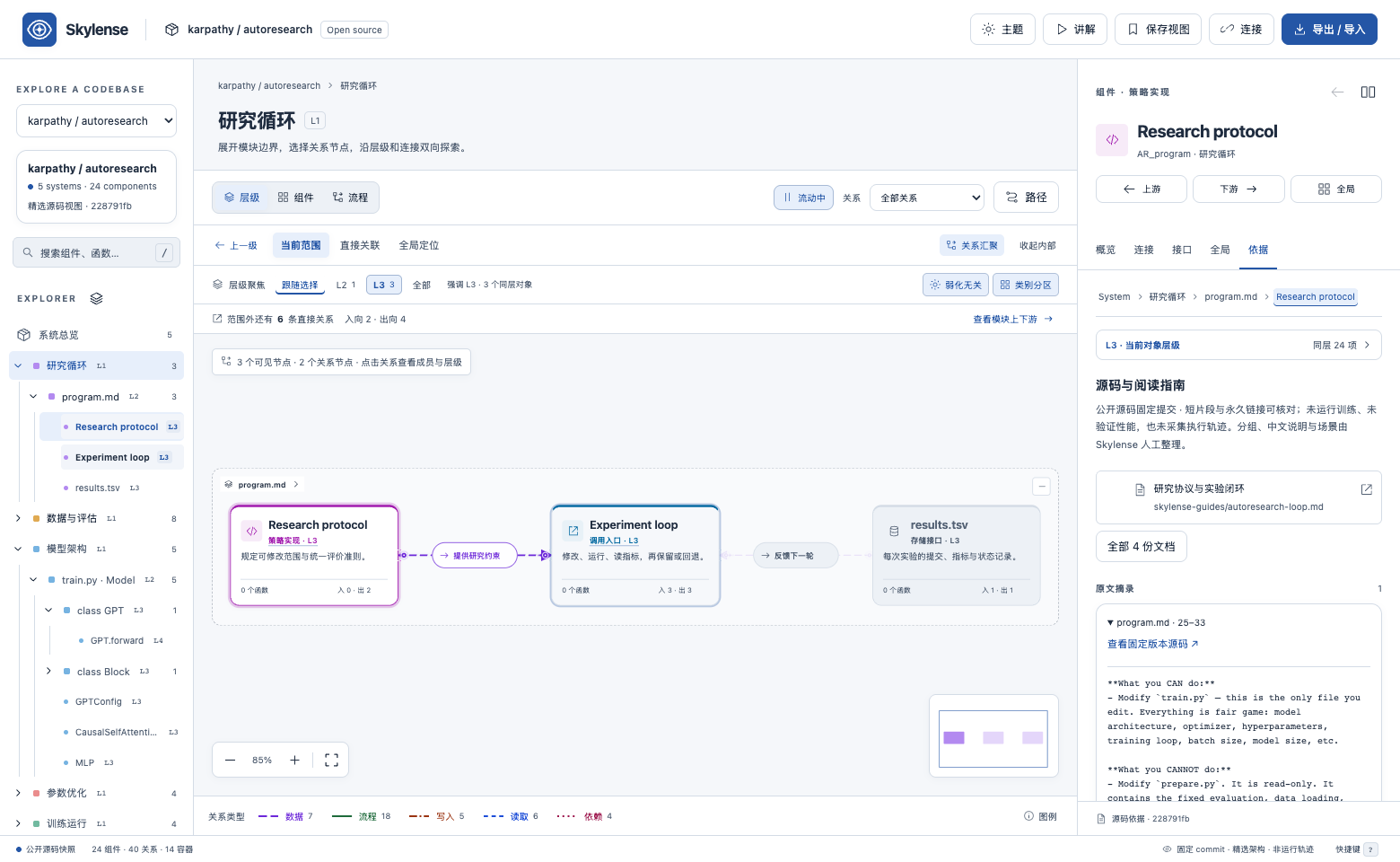
Task: Open the layers icon next to EXPLORER
Action: point(97,298)
